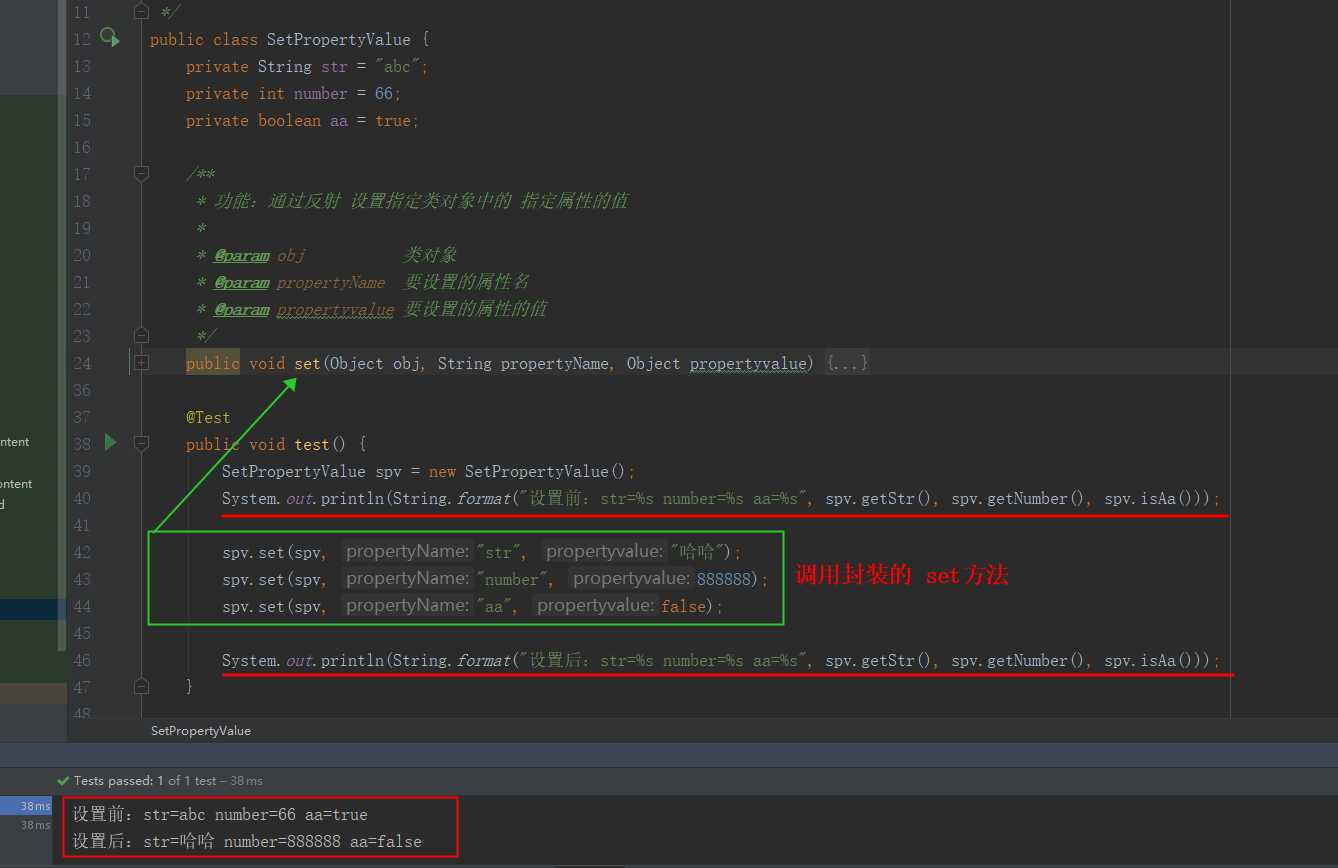Click the console output line starting with 设置后
The height and width of the screenshot is (868, 1338).
(x=246, y=842)
